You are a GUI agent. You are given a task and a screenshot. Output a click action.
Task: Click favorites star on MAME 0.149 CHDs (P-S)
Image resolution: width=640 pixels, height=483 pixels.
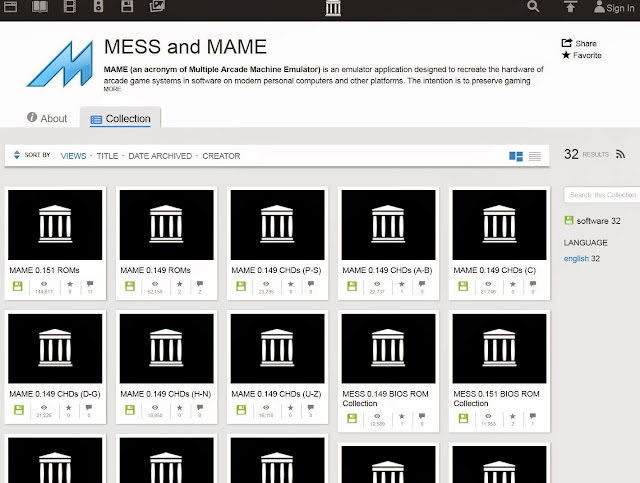[x=291, y=284]
